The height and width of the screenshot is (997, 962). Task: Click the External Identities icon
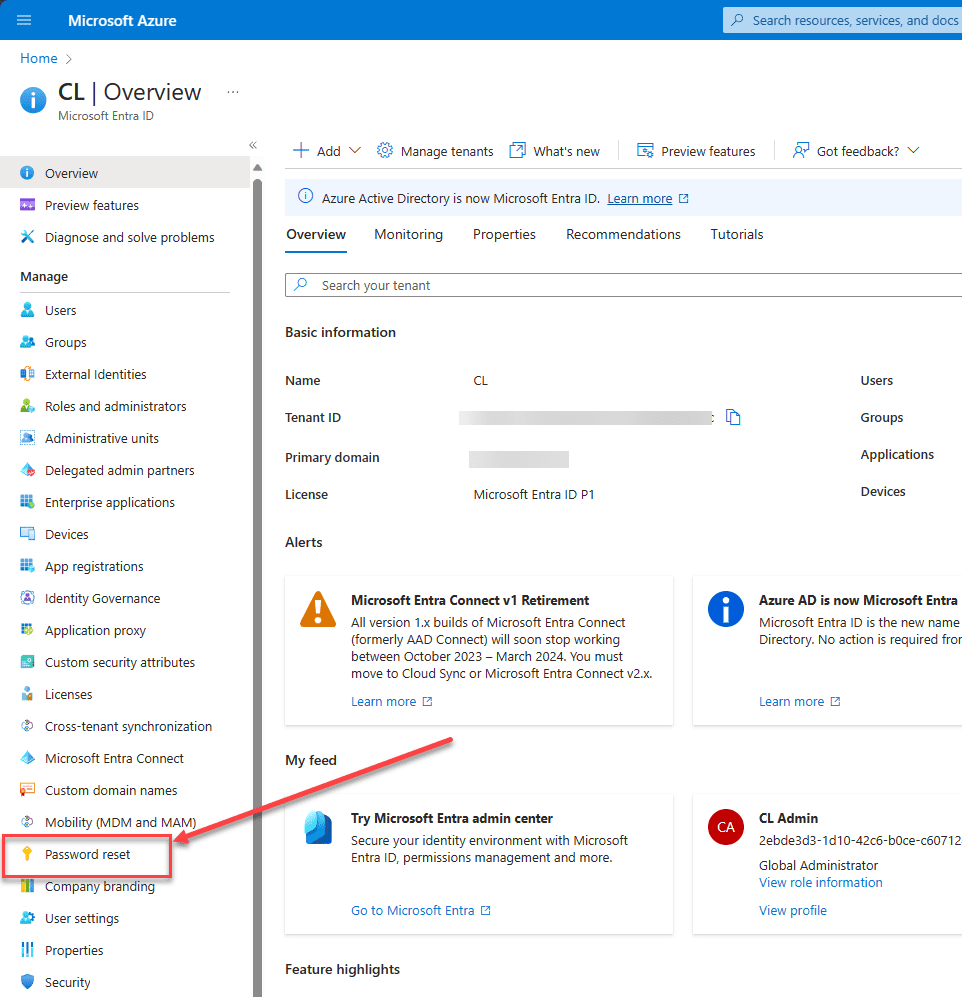[x=27, y=374]
